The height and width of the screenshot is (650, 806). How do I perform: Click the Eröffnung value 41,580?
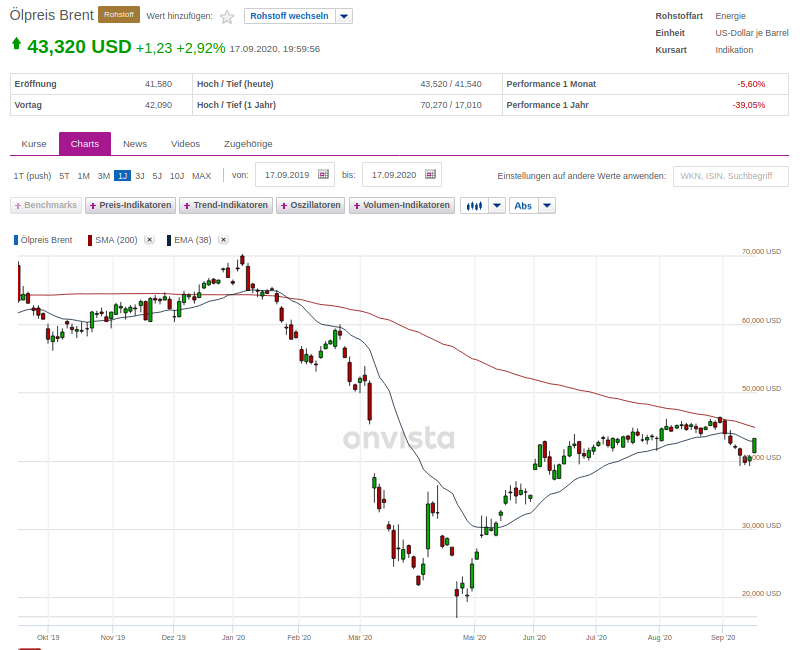[158, 84]
